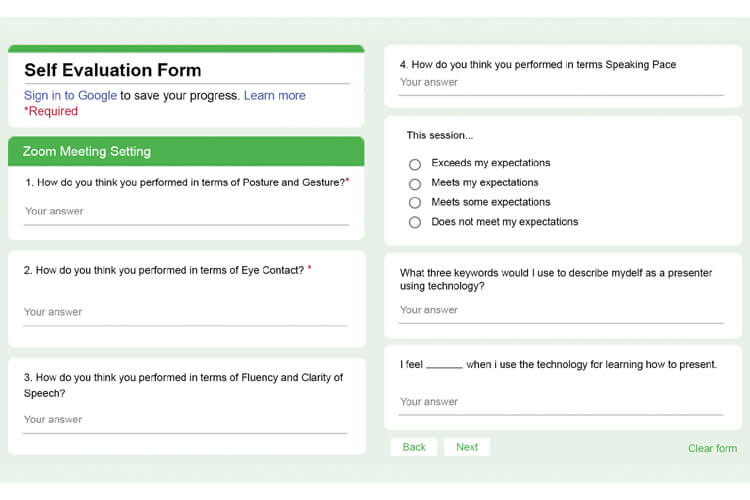The width and height of the screenshot is (750, 500).
Task: Click the Back button
Action: click(x=414, y=447)
